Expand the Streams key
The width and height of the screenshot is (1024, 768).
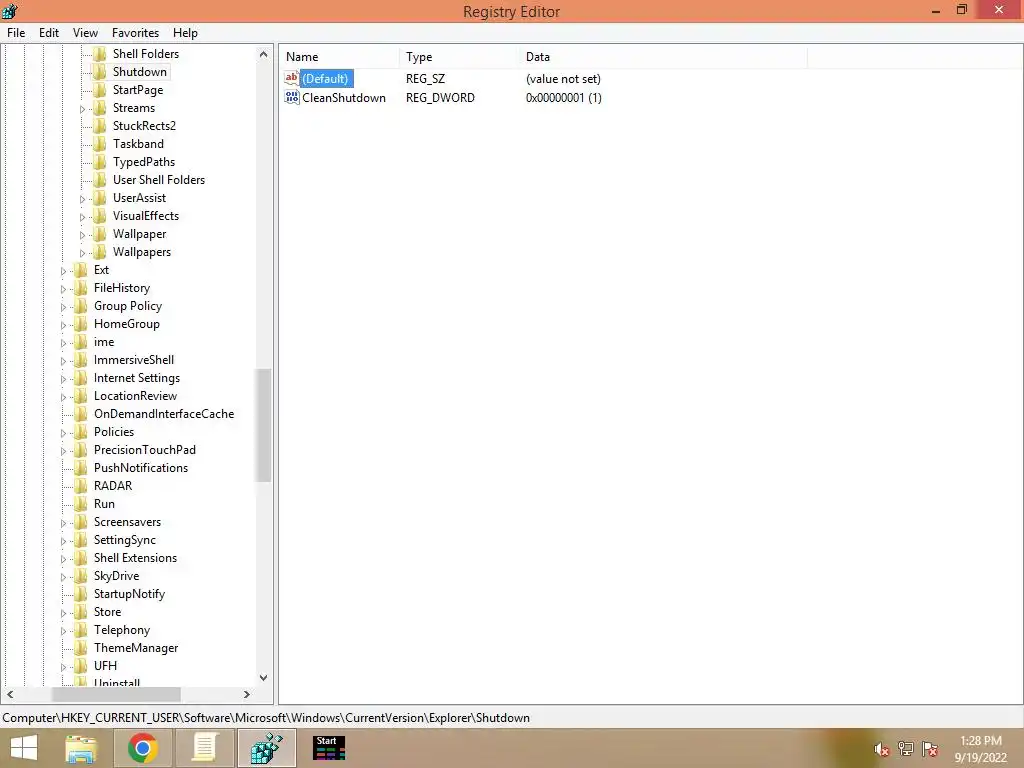click(82, 108)
